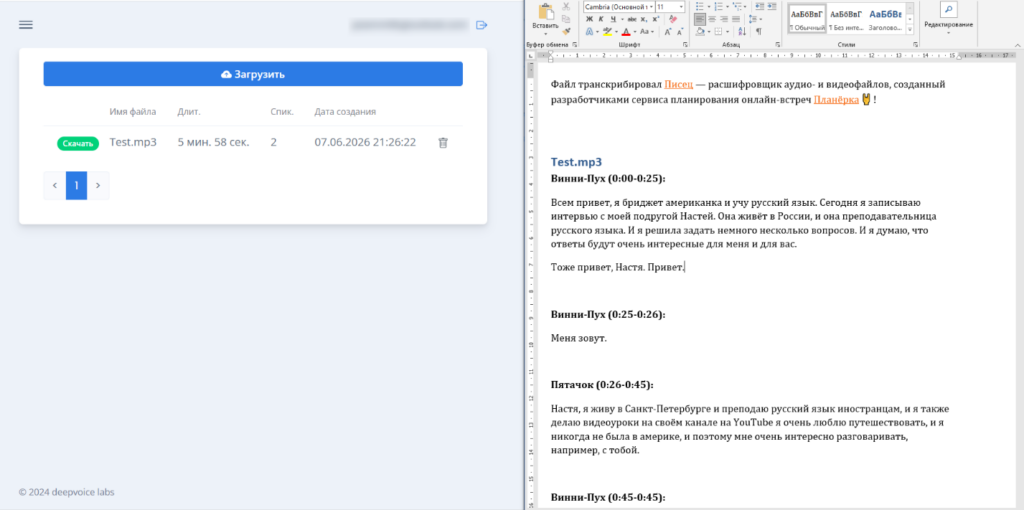Open the bullet library dropdown arrow

pos(709,7)
